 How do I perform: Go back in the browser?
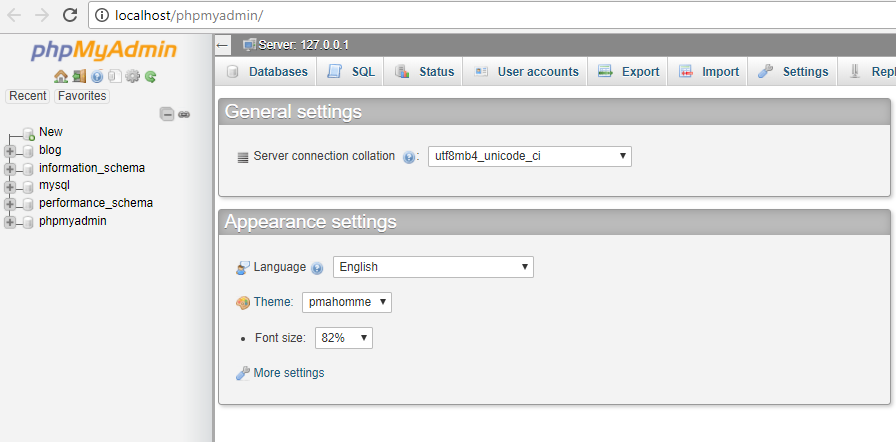[x=14, y=15]
